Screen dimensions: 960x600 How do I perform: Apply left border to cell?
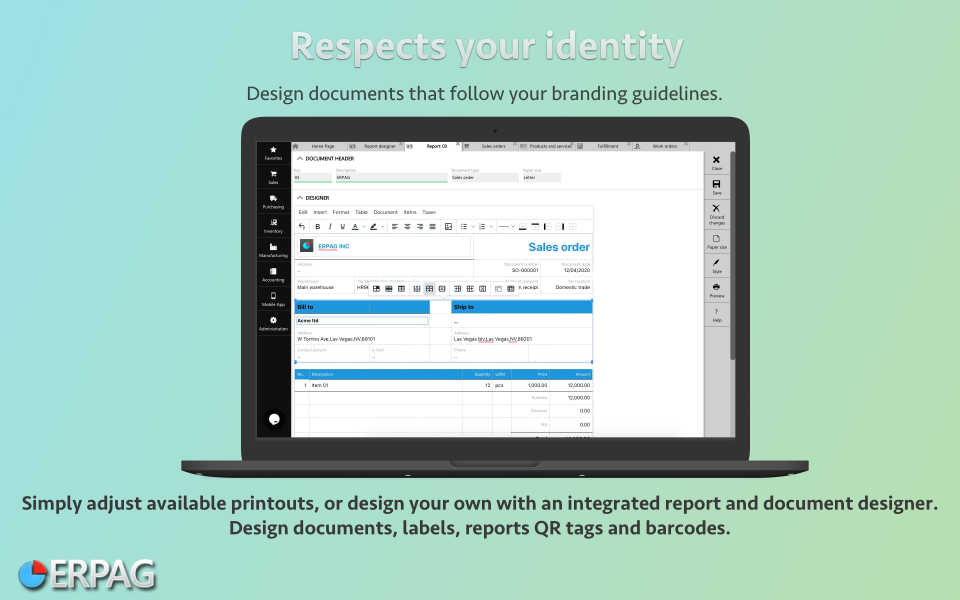547,227
